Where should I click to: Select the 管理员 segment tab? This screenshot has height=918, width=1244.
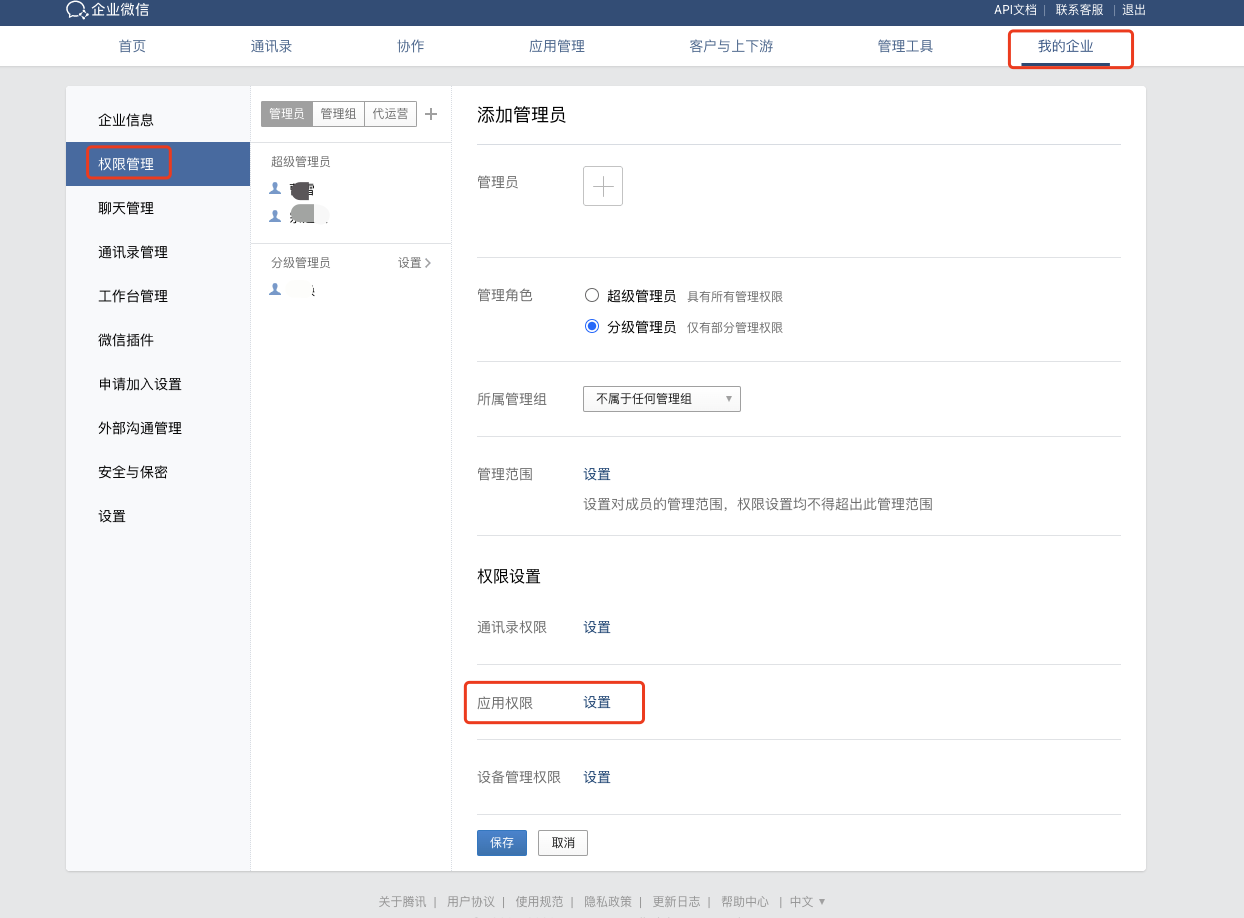(x=287, y=114)
